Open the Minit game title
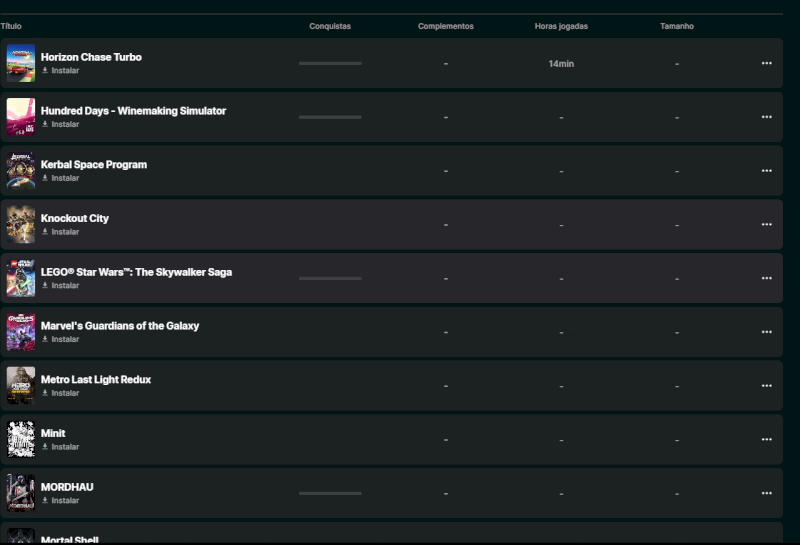The height and width of the screenshot is (545, 800). tap(53, 433)
